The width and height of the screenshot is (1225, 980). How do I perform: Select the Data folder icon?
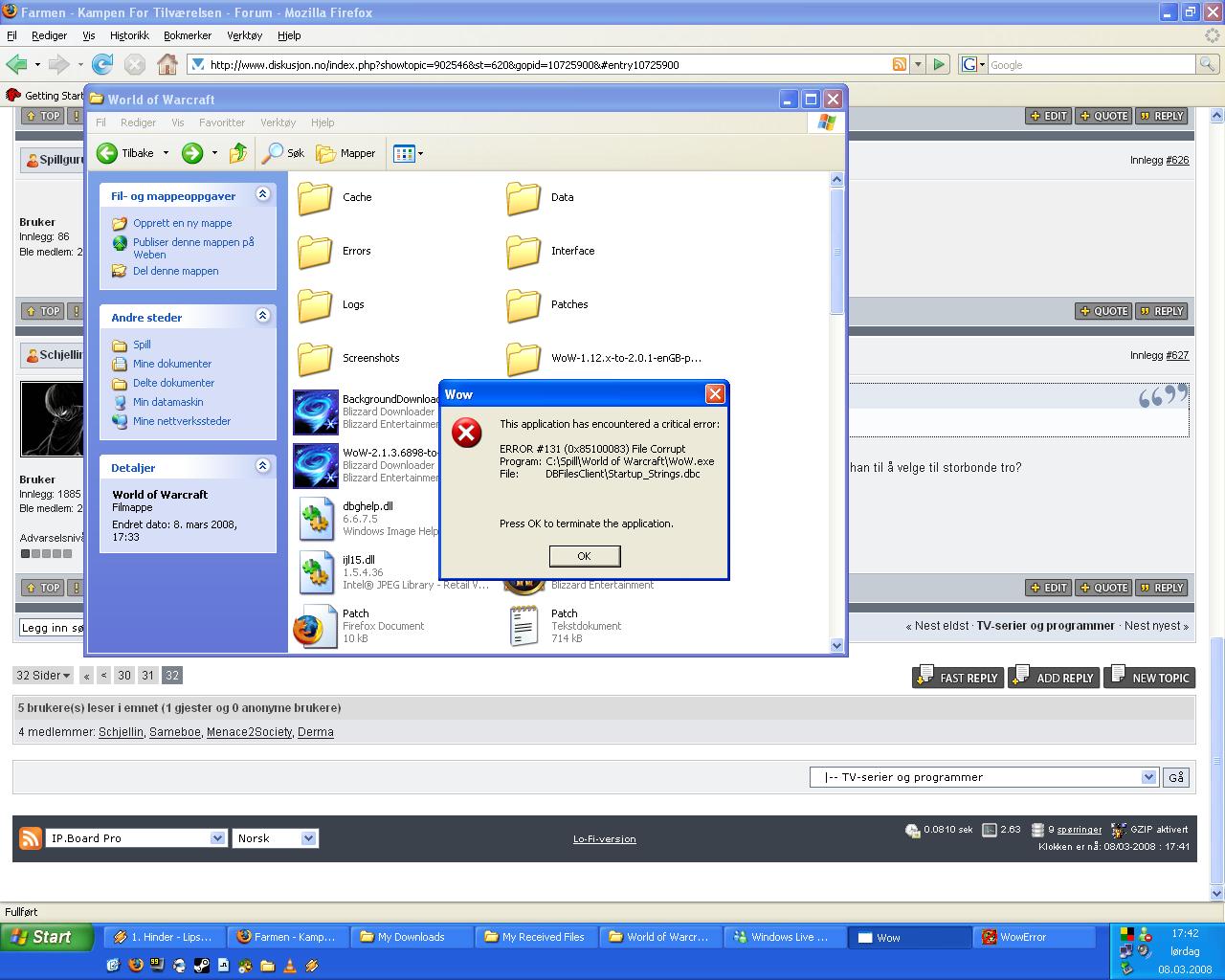coord(523,198)
